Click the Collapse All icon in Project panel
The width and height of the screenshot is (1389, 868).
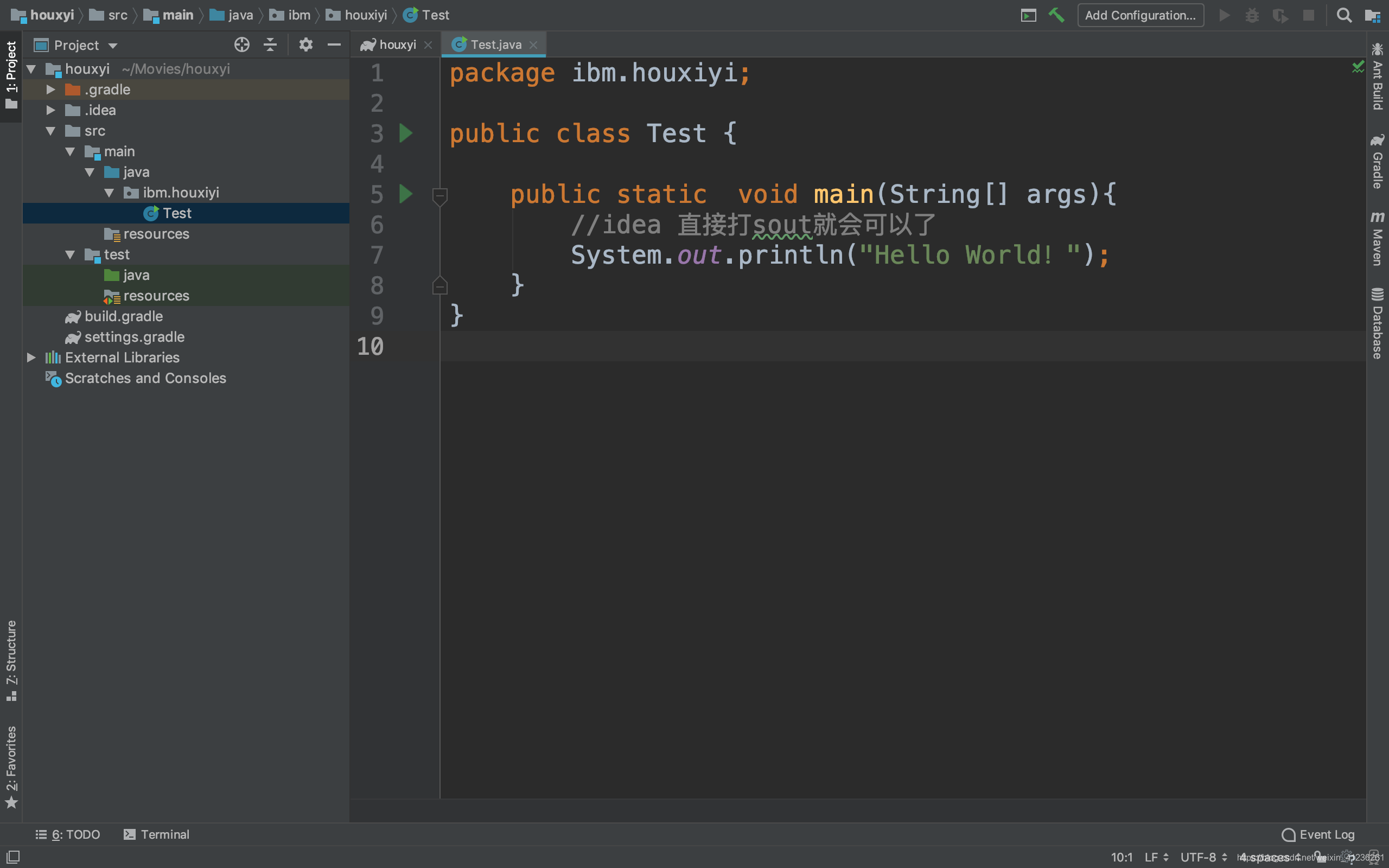click(x=270, y=45)
